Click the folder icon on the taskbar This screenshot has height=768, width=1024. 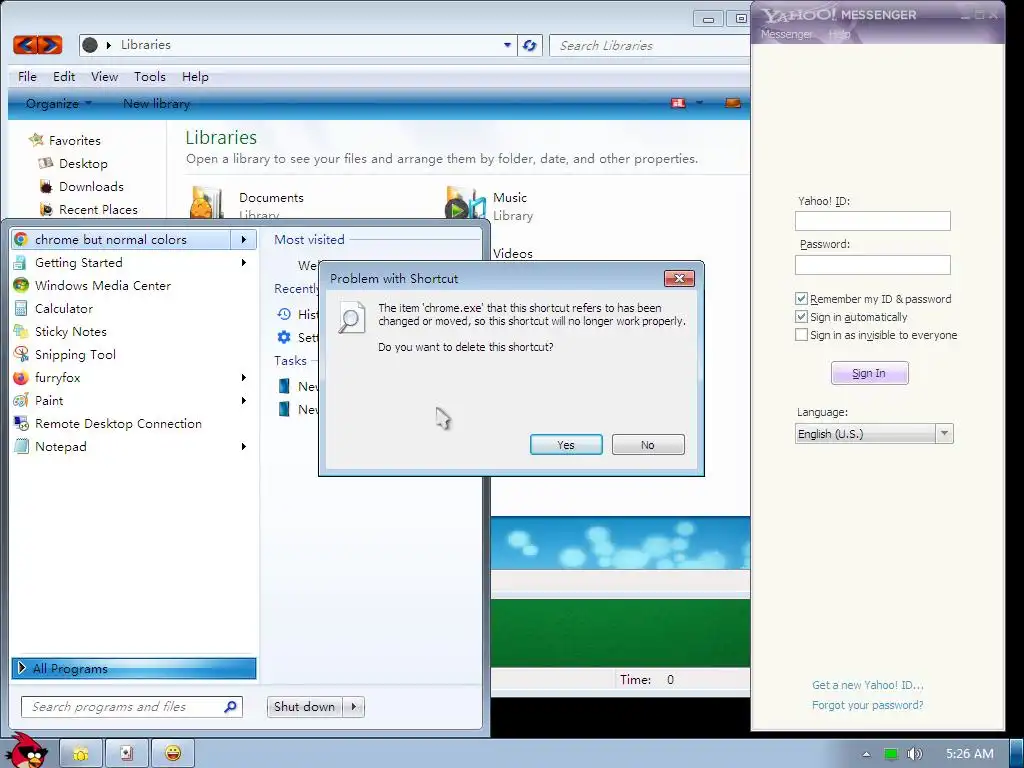81,754
